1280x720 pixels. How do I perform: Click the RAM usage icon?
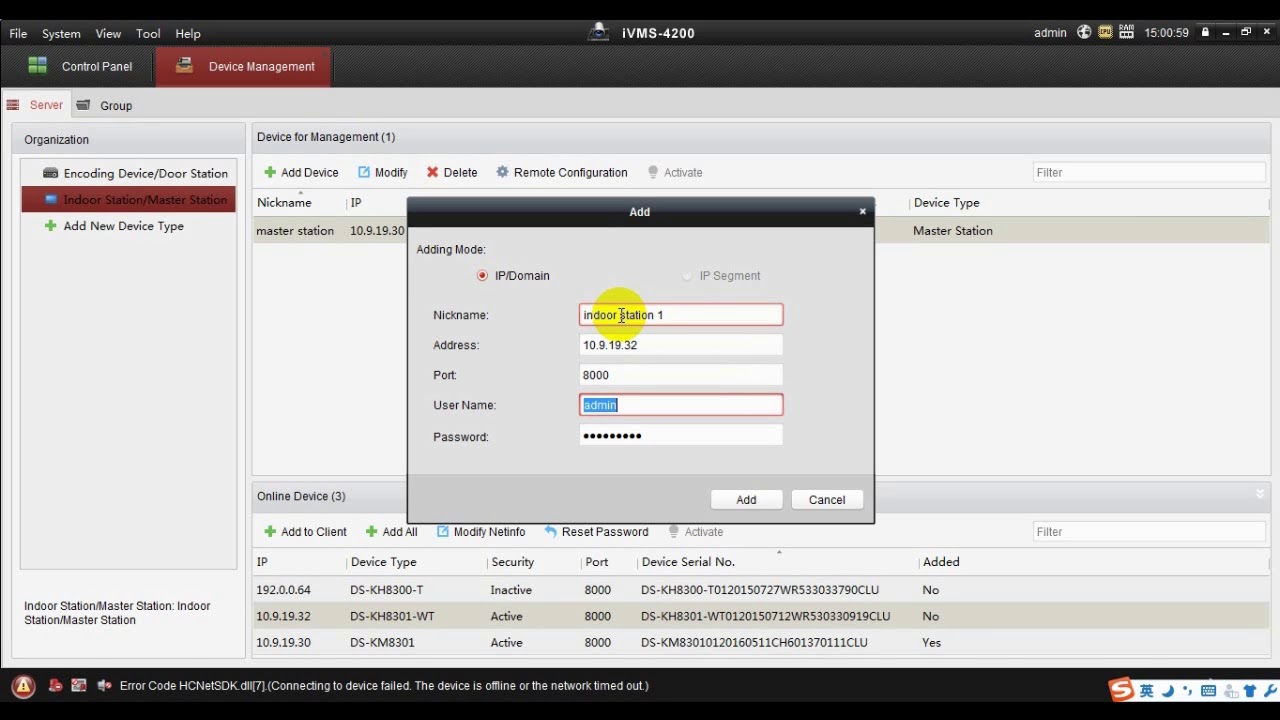[x=1127, y=32]
